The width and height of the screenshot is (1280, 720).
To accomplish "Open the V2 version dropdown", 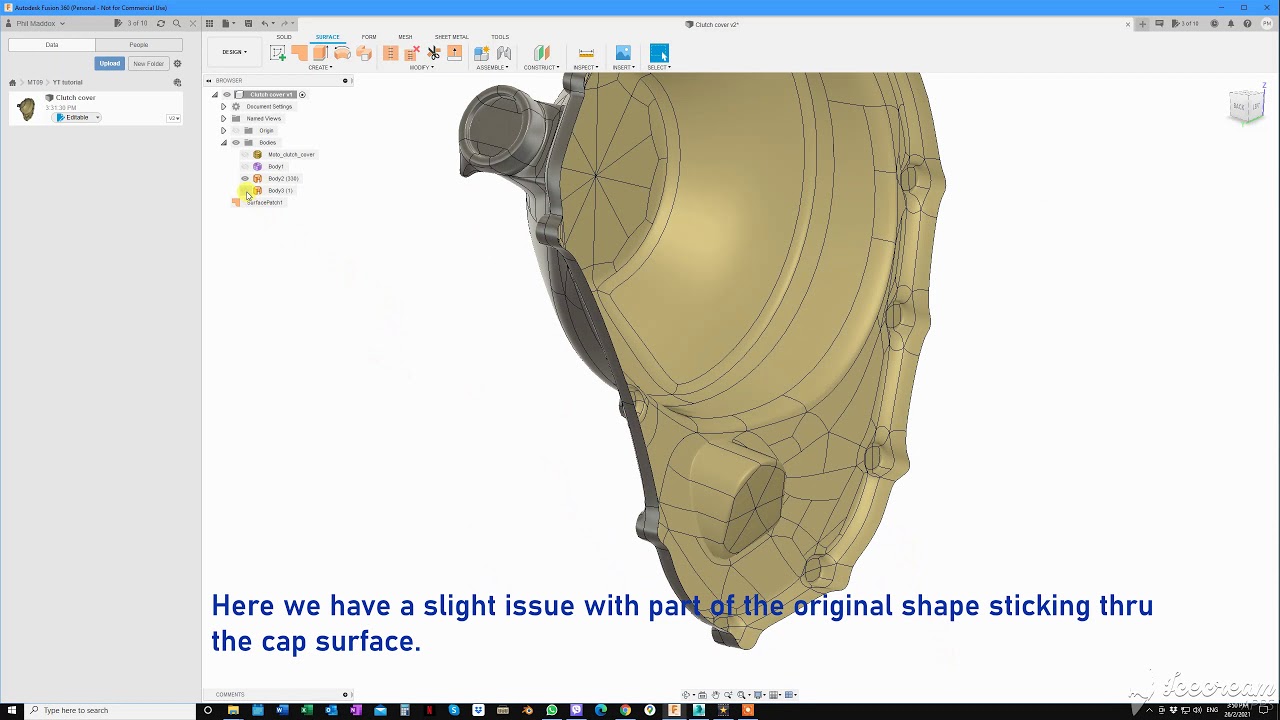I will (x=173, y=118).
